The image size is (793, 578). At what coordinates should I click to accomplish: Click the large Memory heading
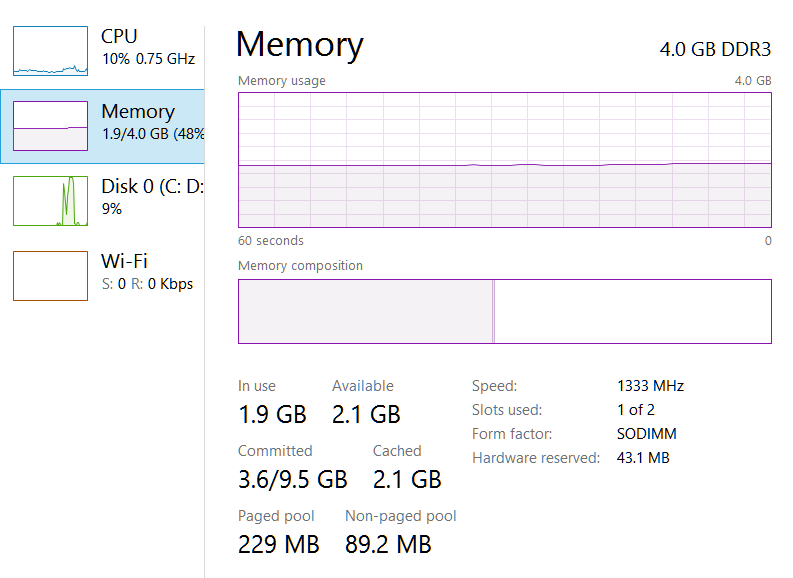click(299, 45)
